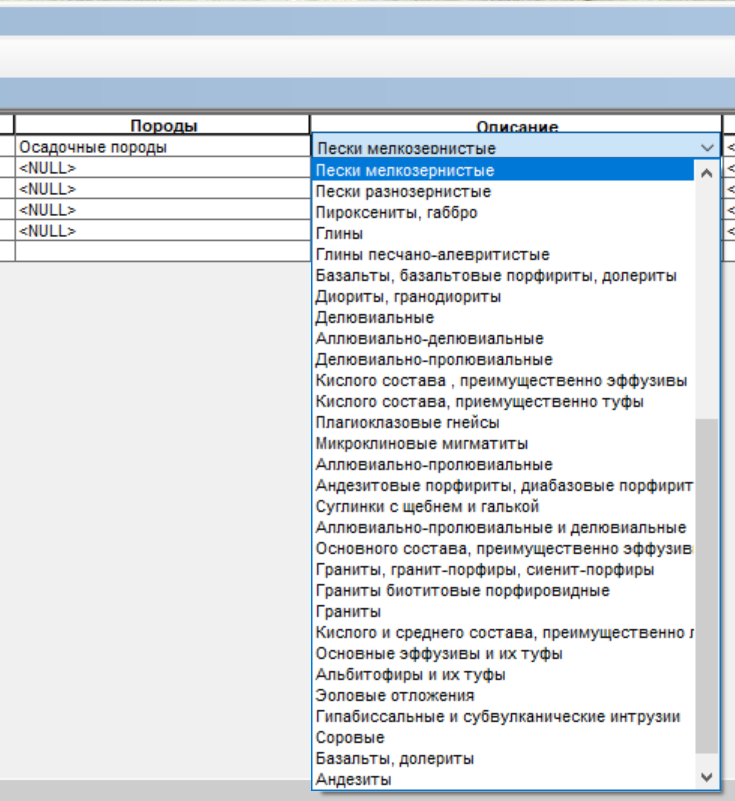
Task: Select 'Пески мелкозернистые' highlighted list option
Action: point(503,170)
